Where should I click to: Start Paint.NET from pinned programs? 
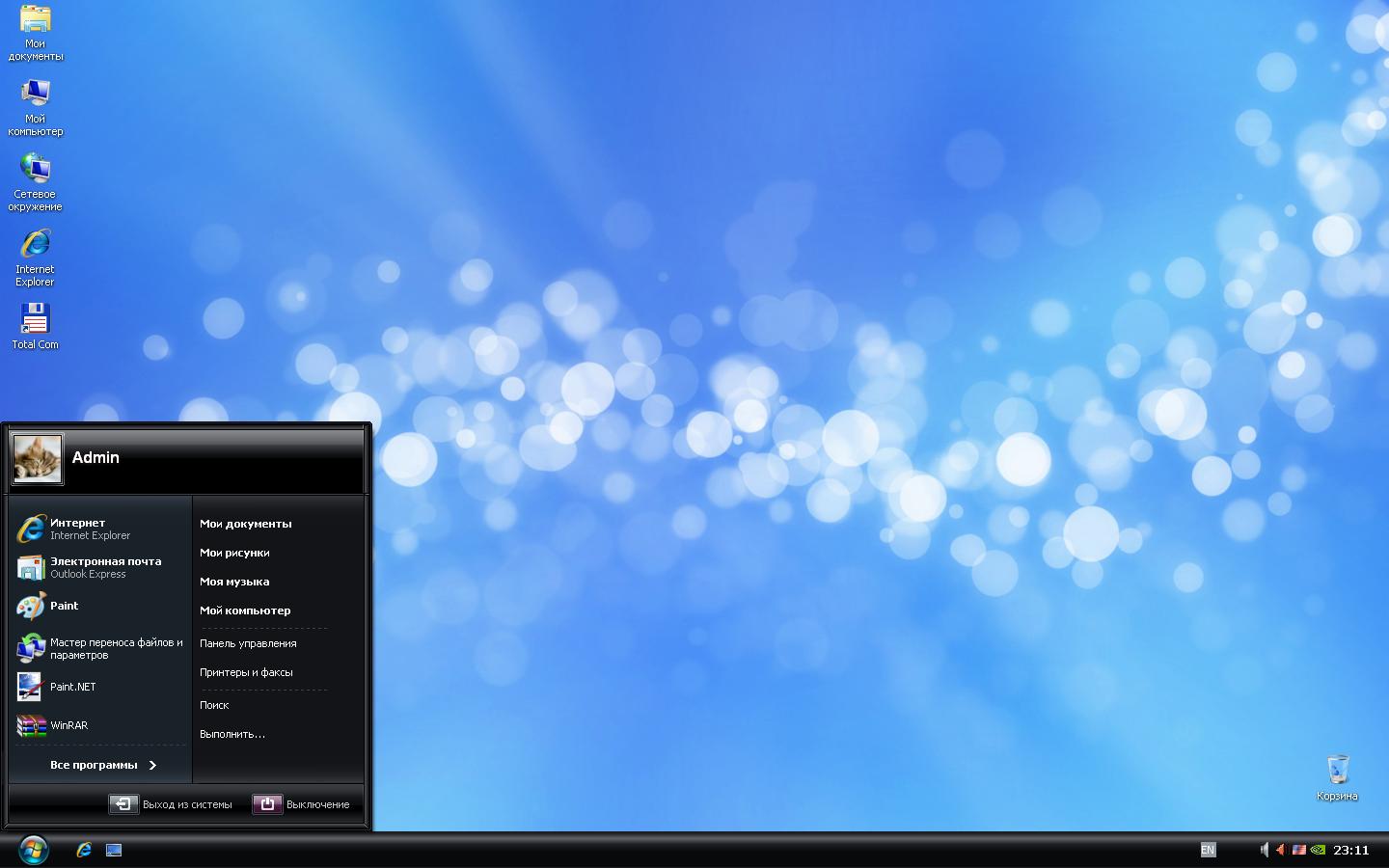(72, 687)
